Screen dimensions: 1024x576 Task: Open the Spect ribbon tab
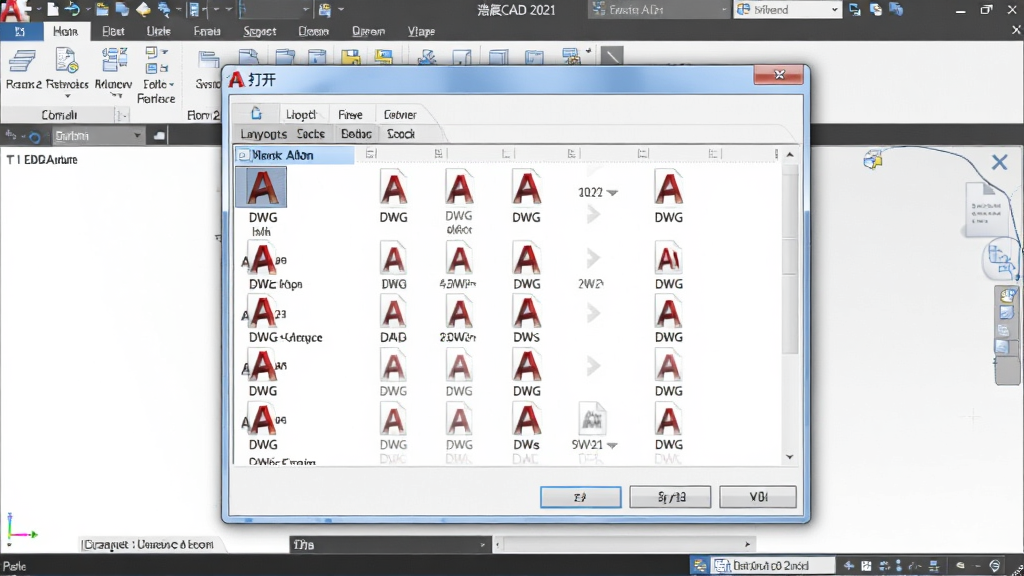259,31
